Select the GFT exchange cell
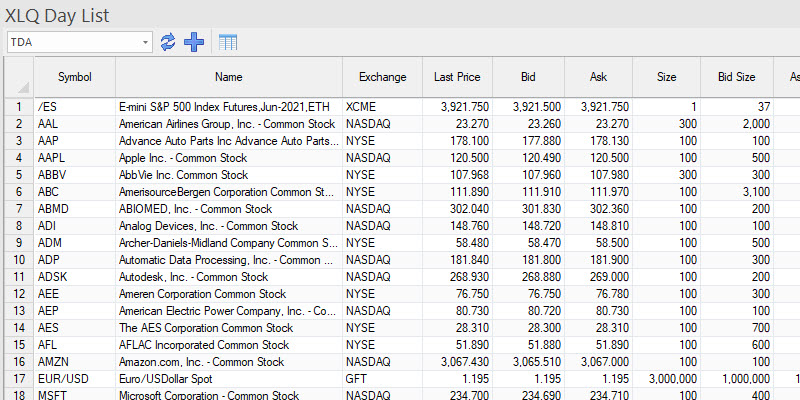This screenshot has width=800, height=400. 383,379
